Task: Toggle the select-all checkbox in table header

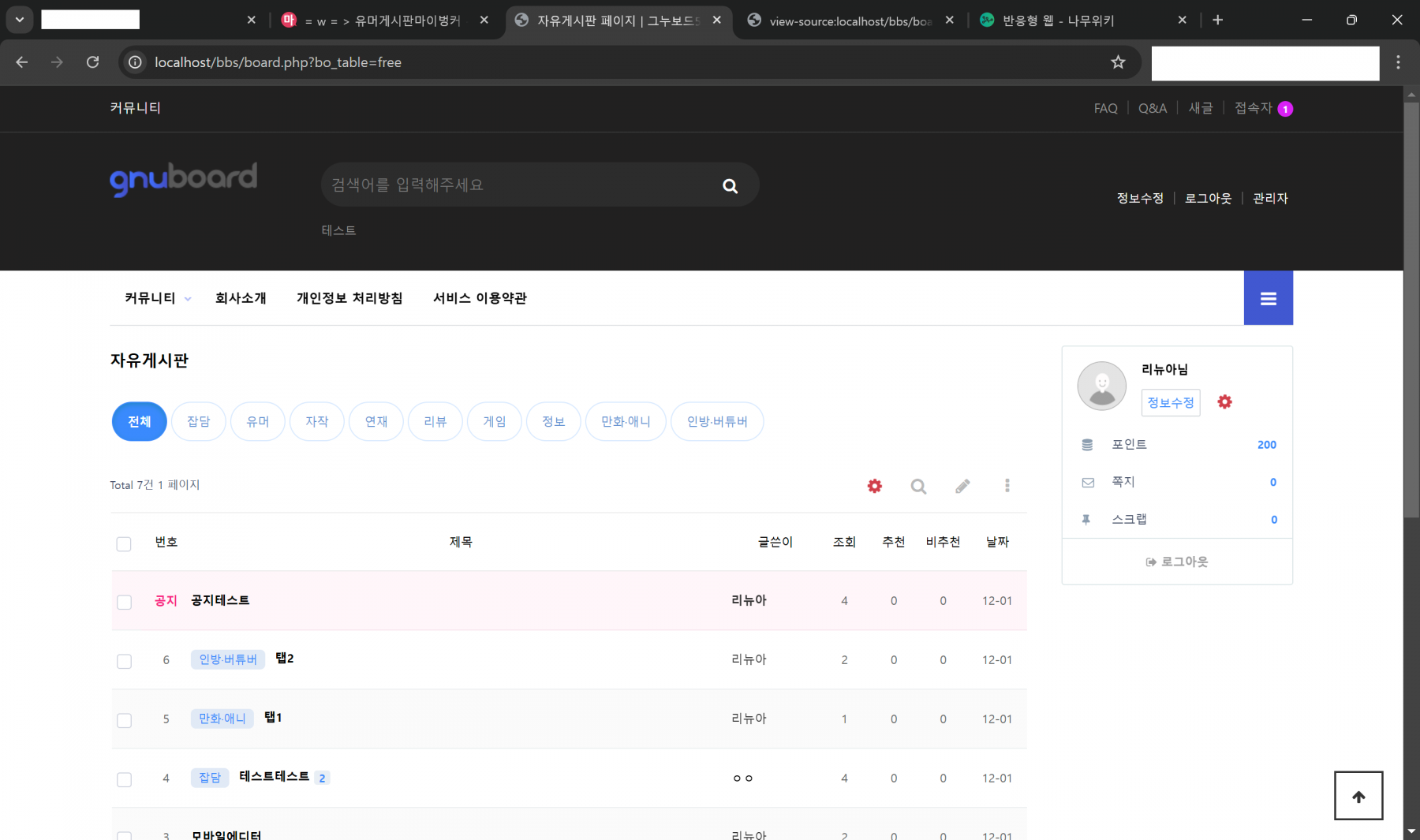Action: tap(124, 543)
